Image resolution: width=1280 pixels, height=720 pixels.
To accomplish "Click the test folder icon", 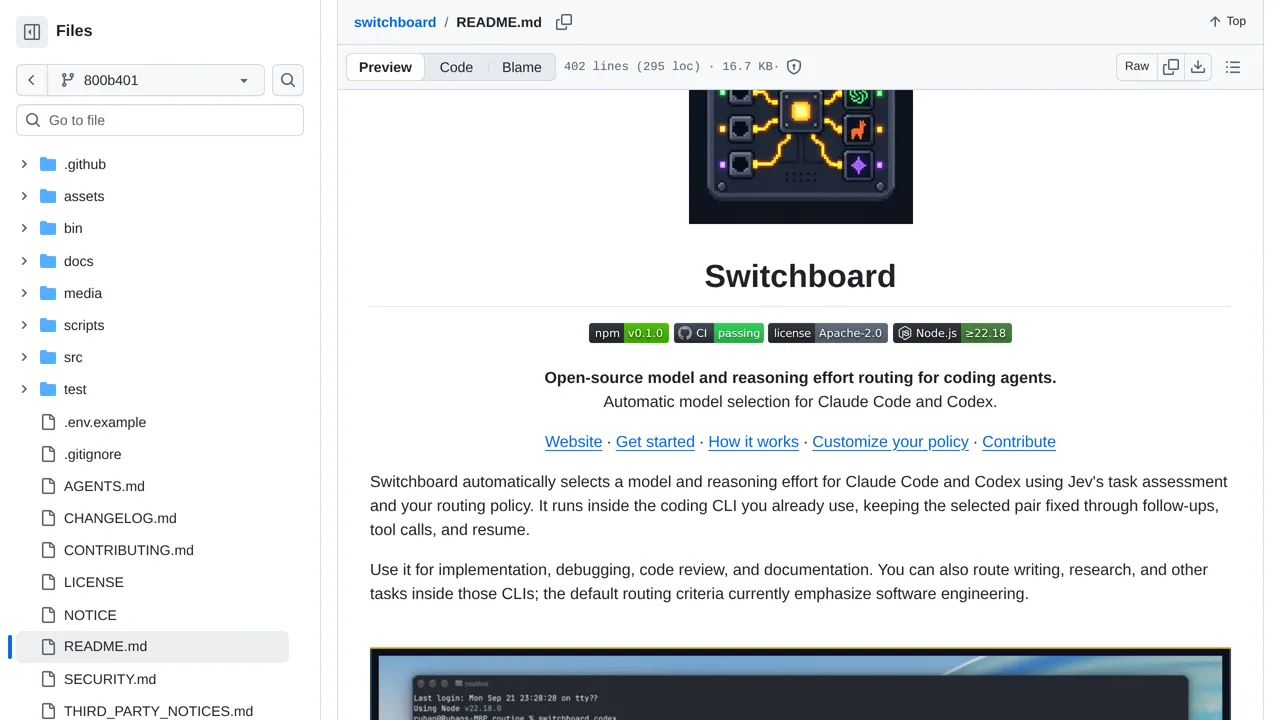I will click(x=48, y=389).
